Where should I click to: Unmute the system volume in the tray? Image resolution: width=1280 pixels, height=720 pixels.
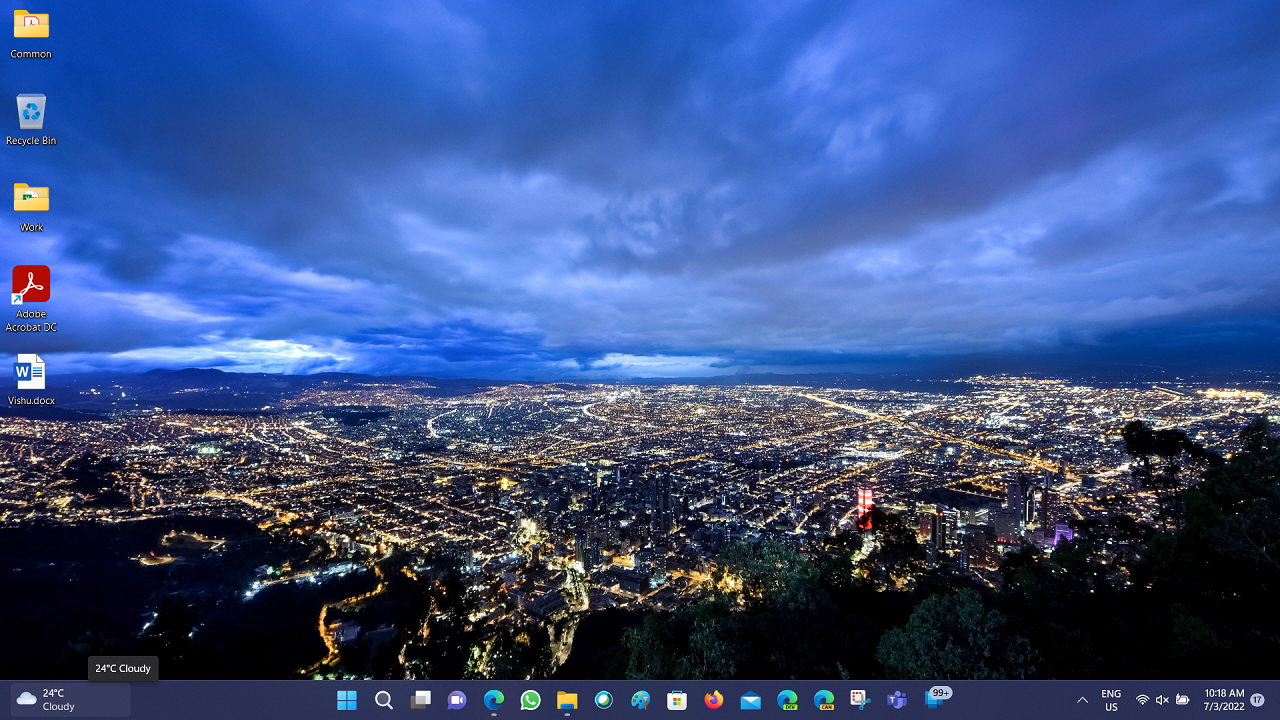point(1161,700)
